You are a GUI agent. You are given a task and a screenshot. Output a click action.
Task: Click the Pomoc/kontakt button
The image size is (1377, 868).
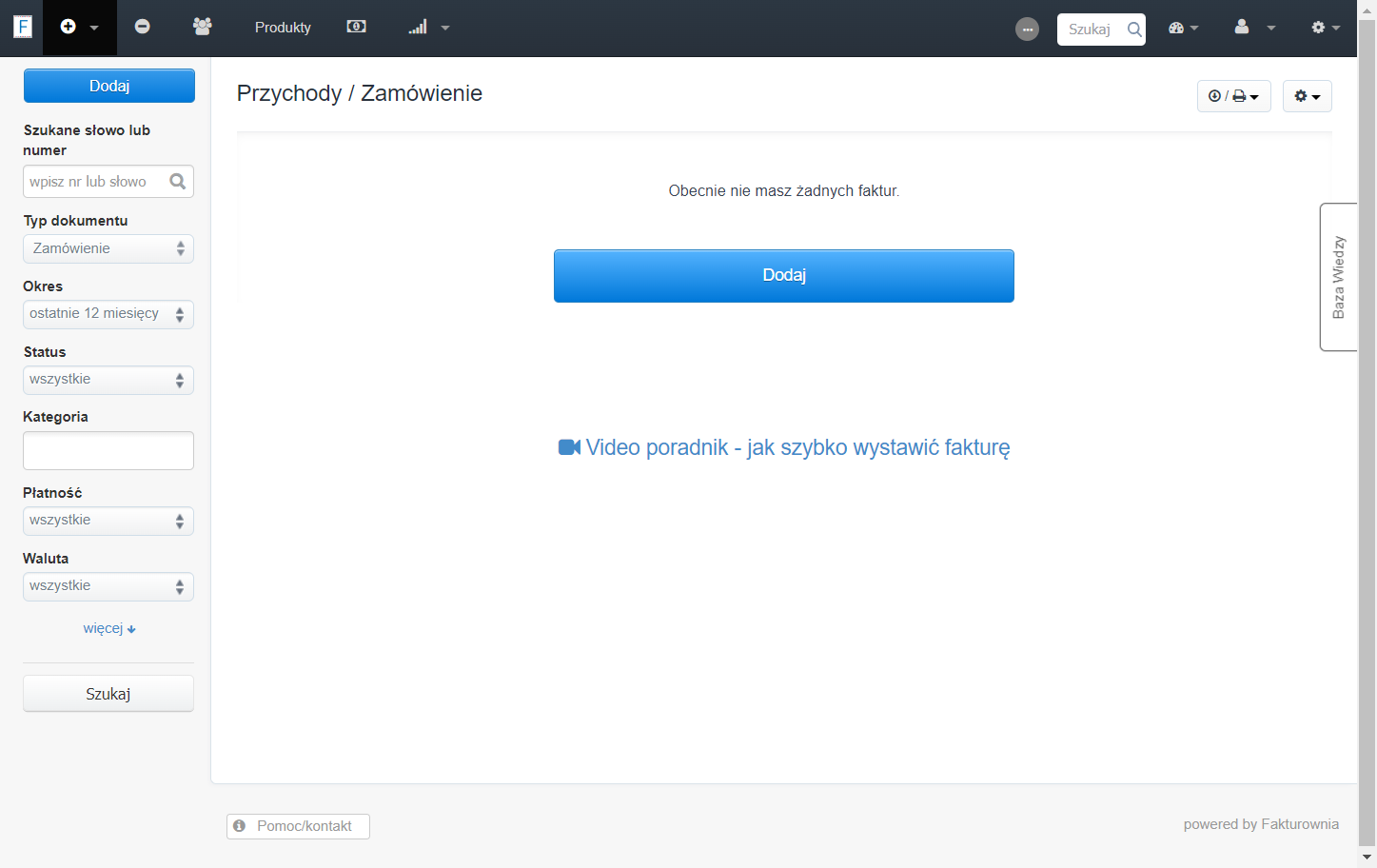[x=298, y=826]
